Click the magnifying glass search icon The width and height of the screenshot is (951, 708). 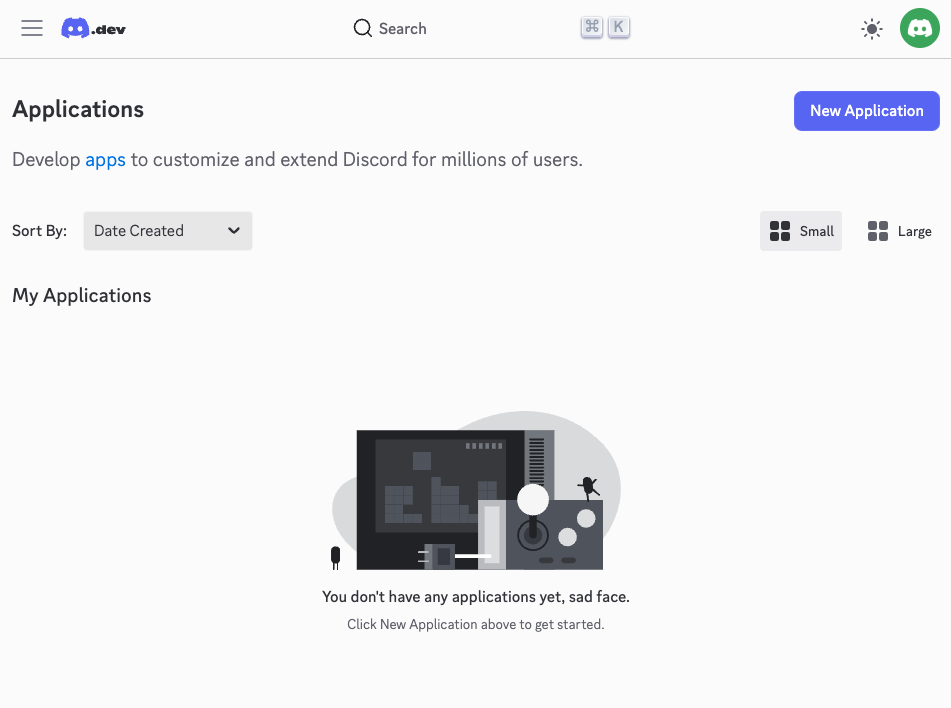pyautogui.click(x=363, y=28)
